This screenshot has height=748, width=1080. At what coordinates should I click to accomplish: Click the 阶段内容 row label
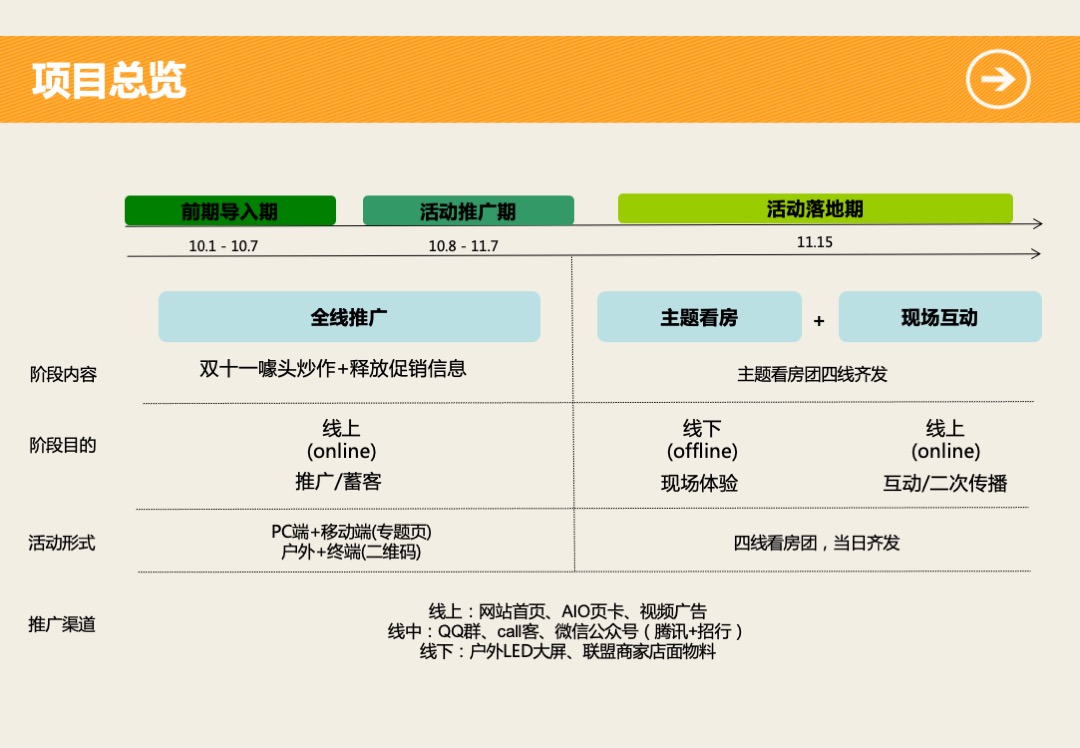click(x=61, y=373)
